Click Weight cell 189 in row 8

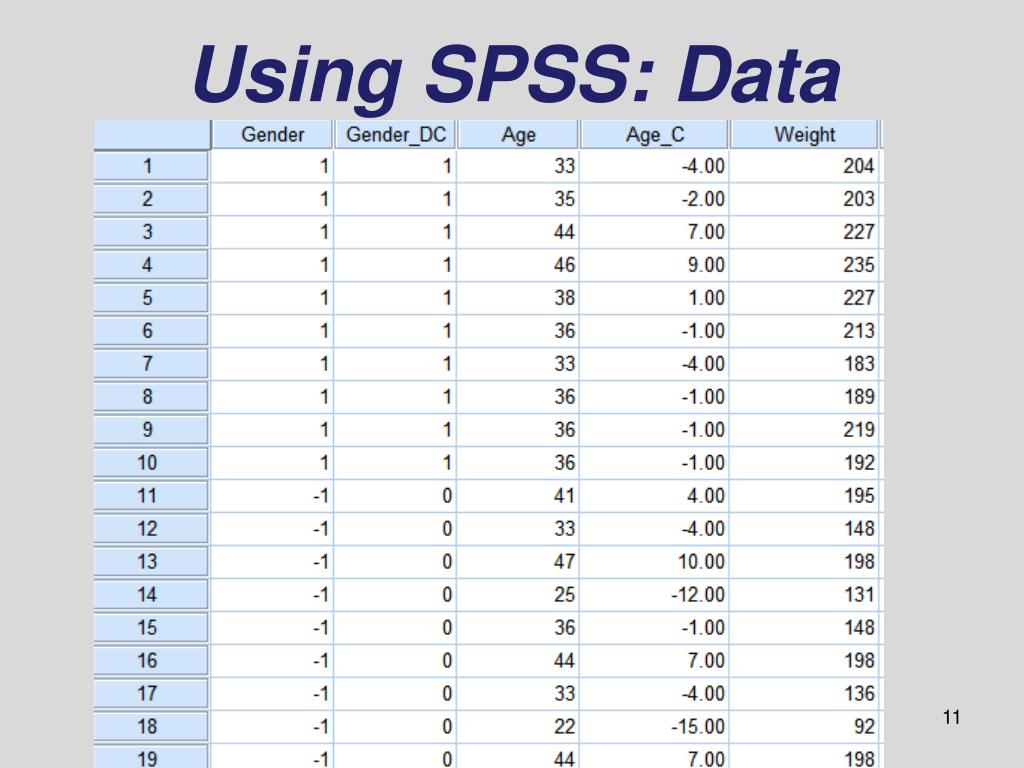point(804,396)
